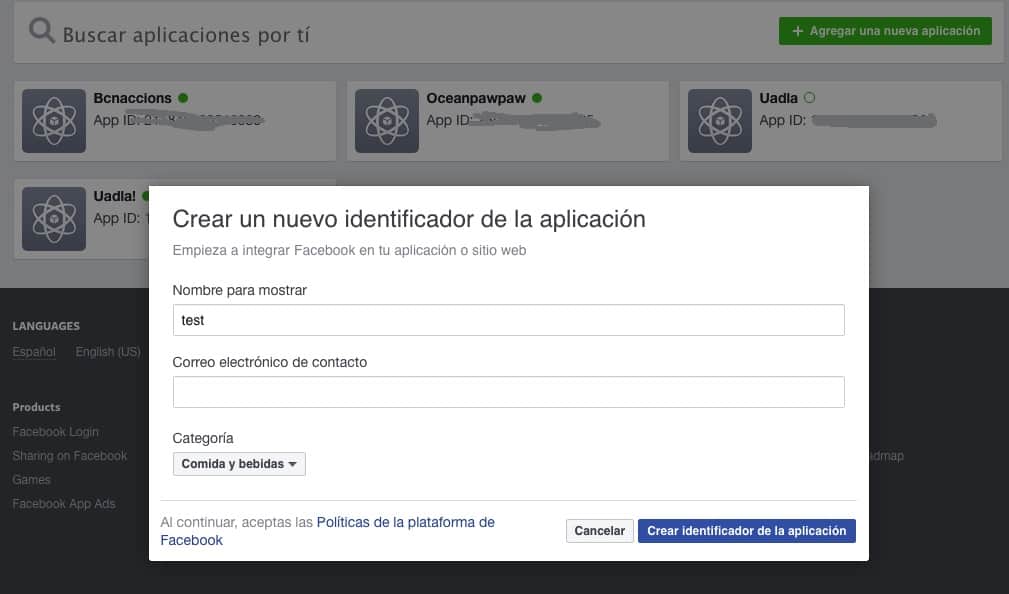The height and width of the screenshot is (594, 1009).
Task: Open Sharing on Facebook link
Action: pos(69,456)
